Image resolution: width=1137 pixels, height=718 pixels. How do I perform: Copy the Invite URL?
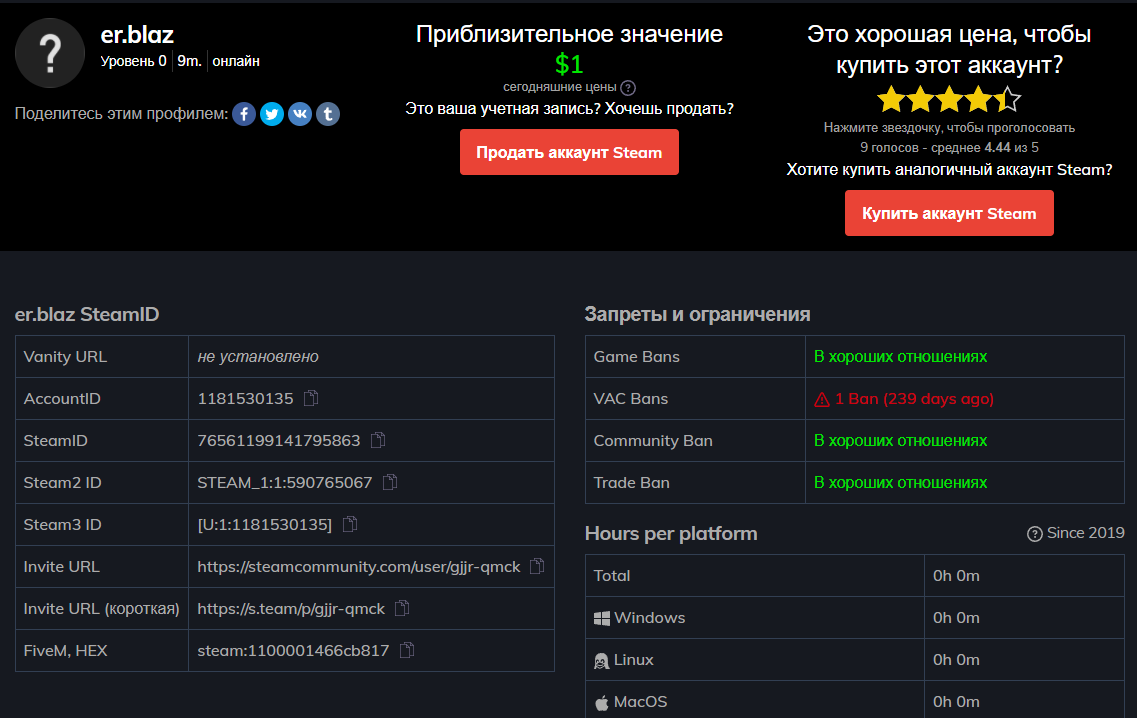click(x=537, y=566)
